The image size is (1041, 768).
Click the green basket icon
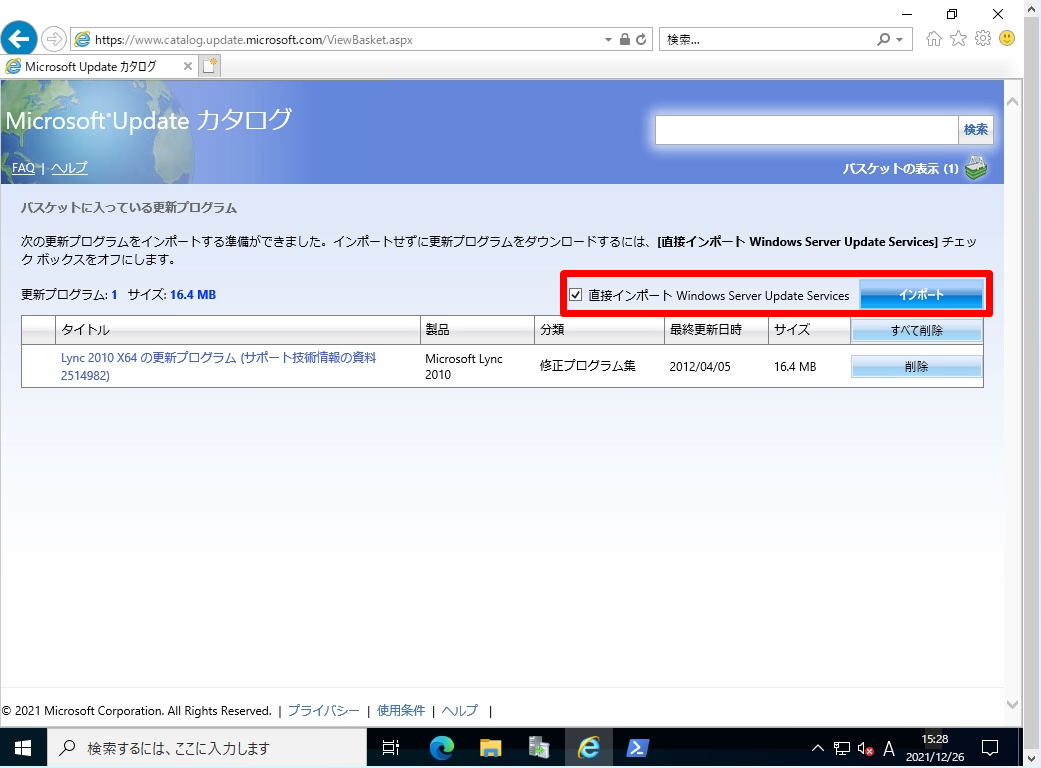976,168
